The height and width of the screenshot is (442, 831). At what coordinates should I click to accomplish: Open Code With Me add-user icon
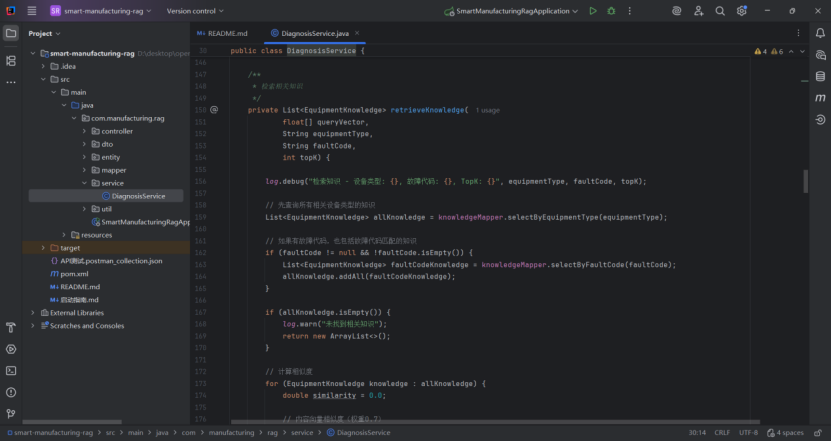(699, 11)
